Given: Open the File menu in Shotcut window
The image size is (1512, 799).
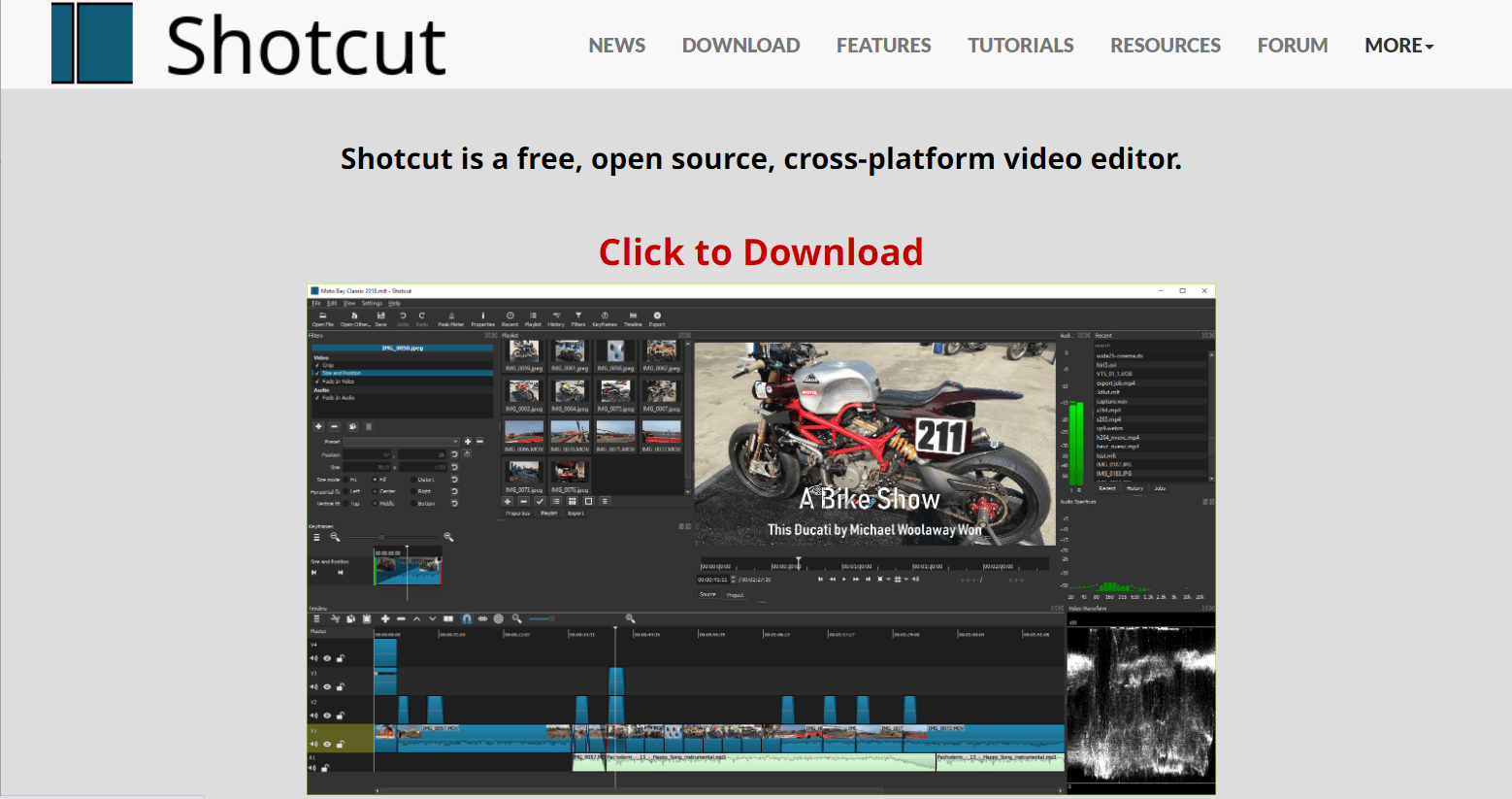Looking at the screenshot, I should 316,303.
